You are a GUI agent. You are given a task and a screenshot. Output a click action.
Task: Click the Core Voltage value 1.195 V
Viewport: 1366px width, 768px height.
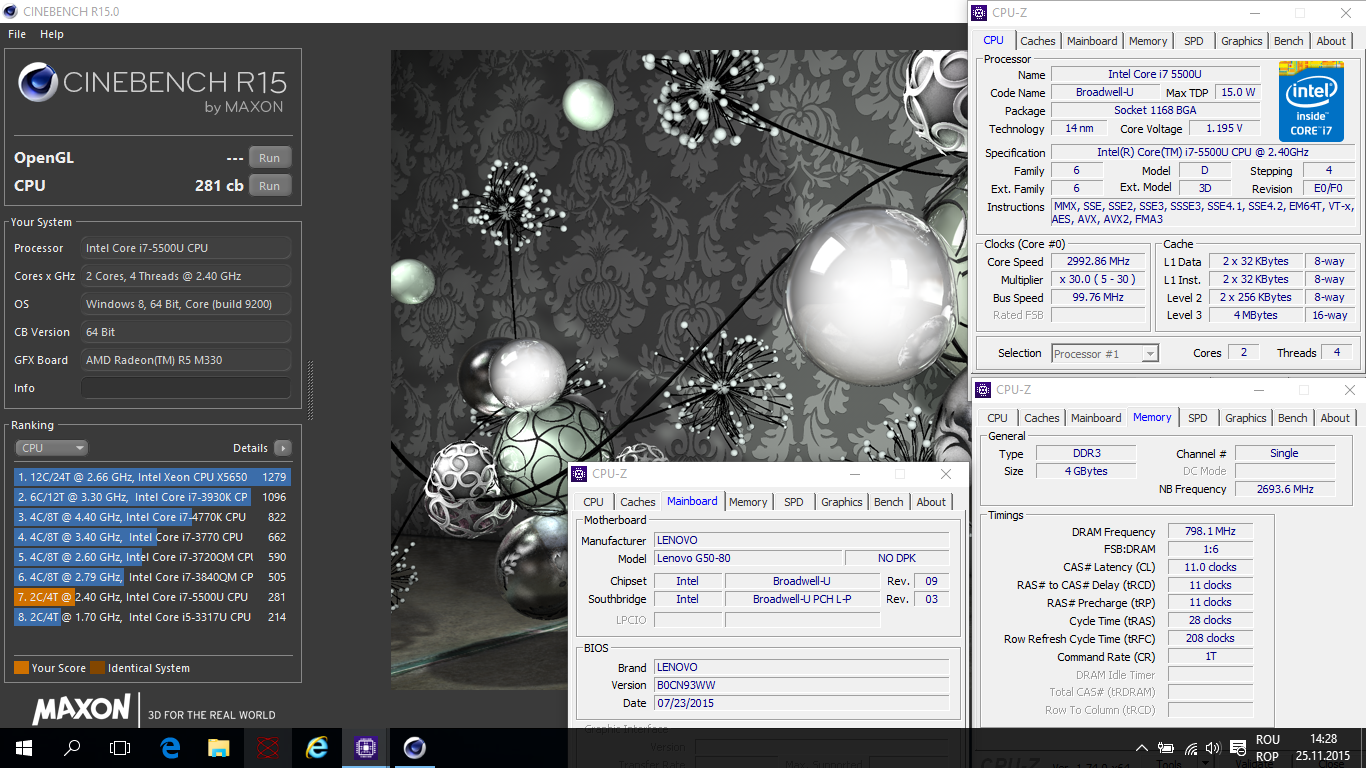(x=1224, y=128)
